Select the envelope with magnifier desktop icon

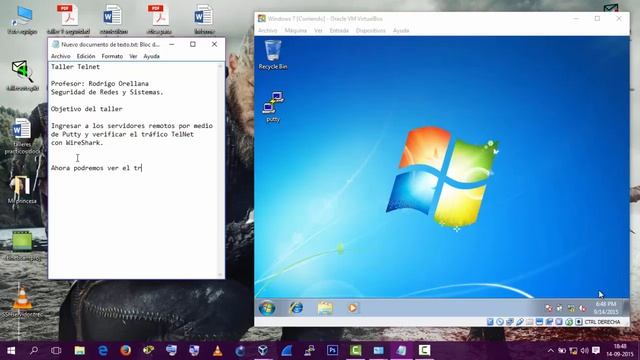[x=22, y=75]
